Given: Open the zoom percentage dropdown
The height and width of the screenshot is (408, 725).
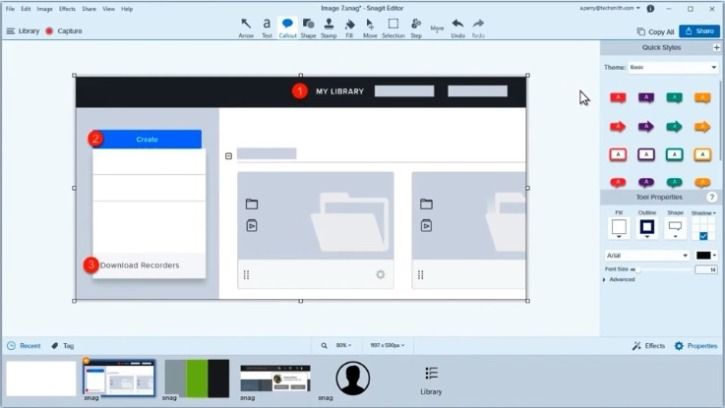Looking at the screenshot, I should pos(344,346).
